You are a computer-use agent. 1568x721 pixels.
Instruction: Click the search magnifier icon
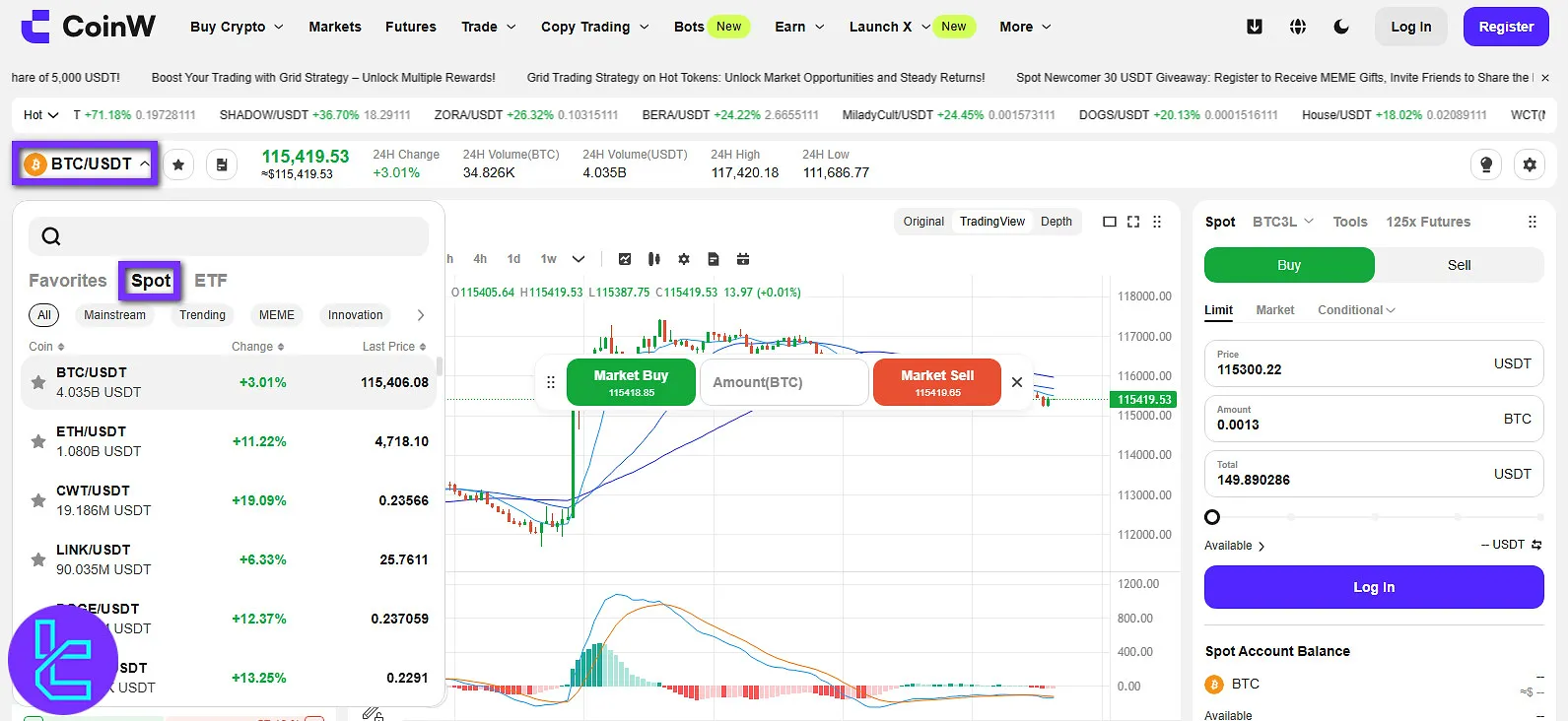click(x=51, y=236)
